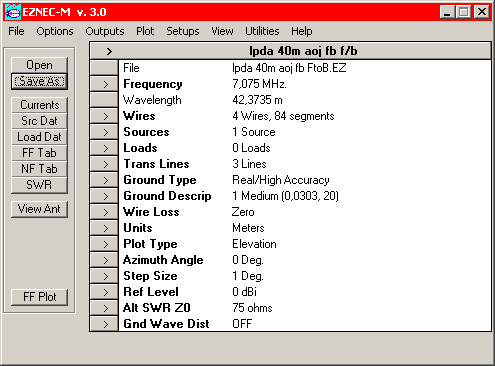Click the arrow button next to Gnd Wave Dist
The height and width of the screenshot is (366, 495).
104,324
